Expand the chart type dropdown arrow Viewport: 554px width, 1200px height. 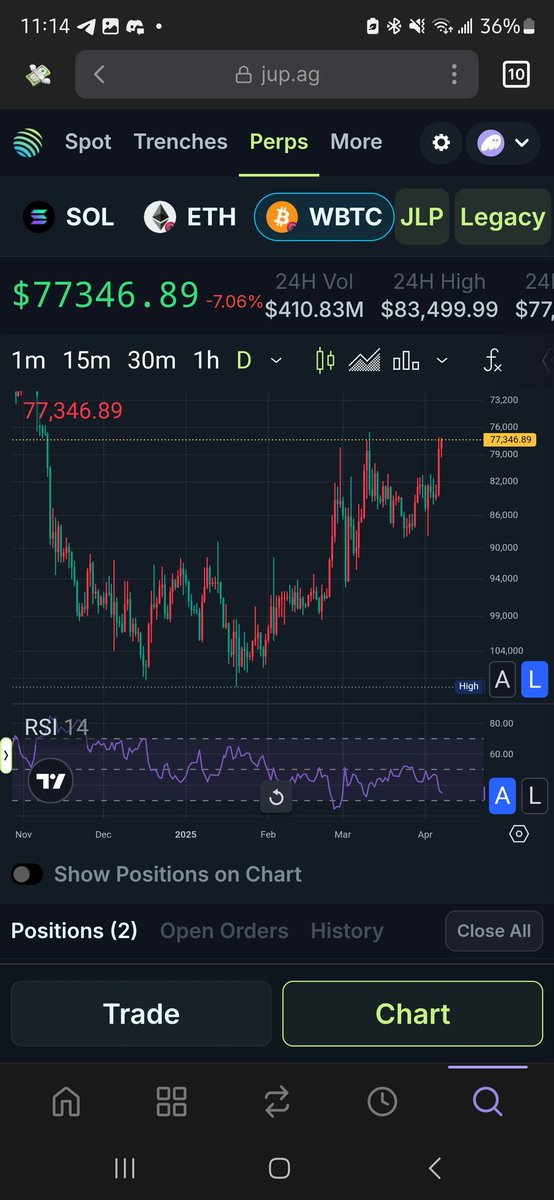coord(442,361)
